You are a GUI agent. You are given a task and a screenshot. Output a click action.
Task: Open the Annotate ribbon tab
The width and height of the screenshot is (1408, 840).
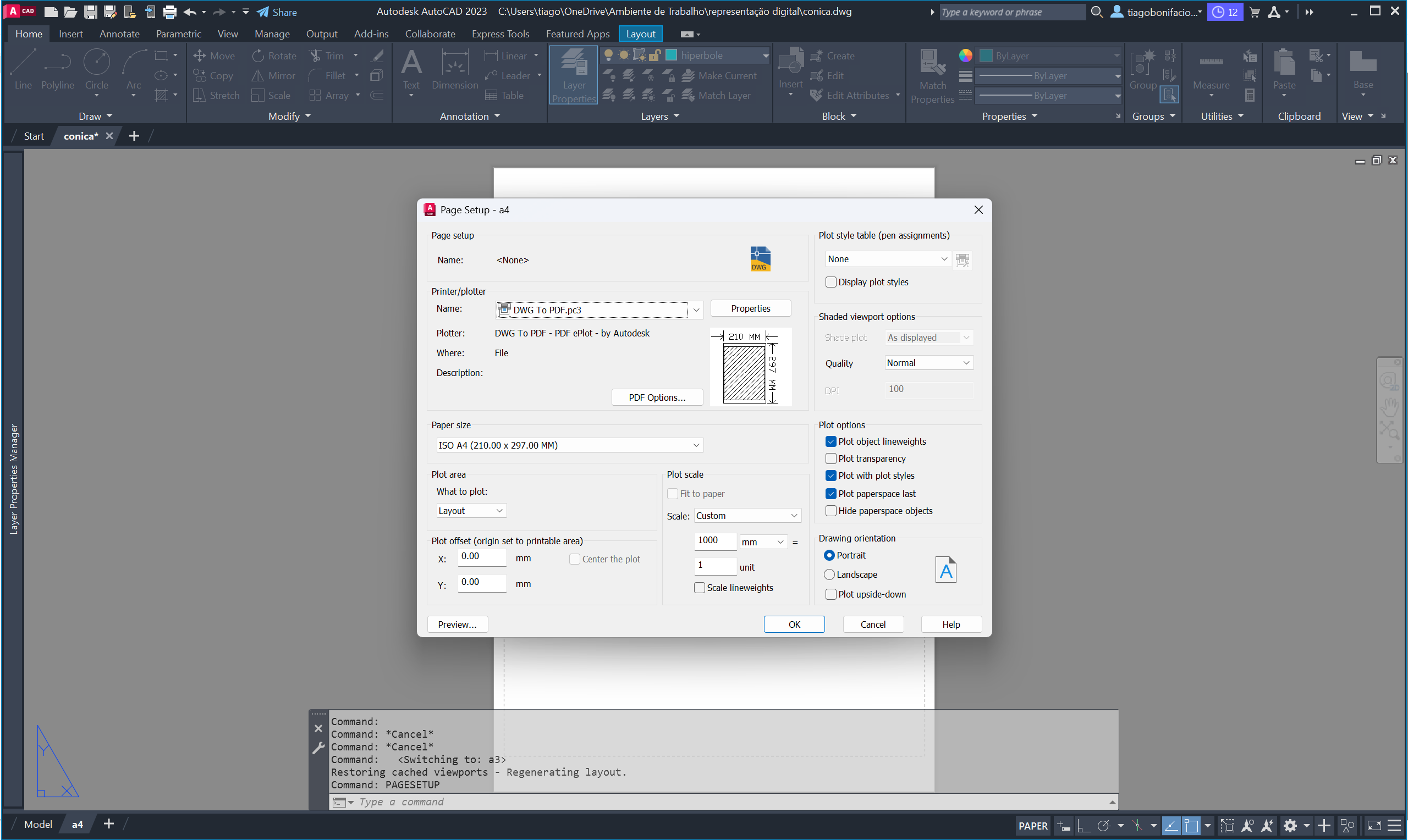[119, 34]
